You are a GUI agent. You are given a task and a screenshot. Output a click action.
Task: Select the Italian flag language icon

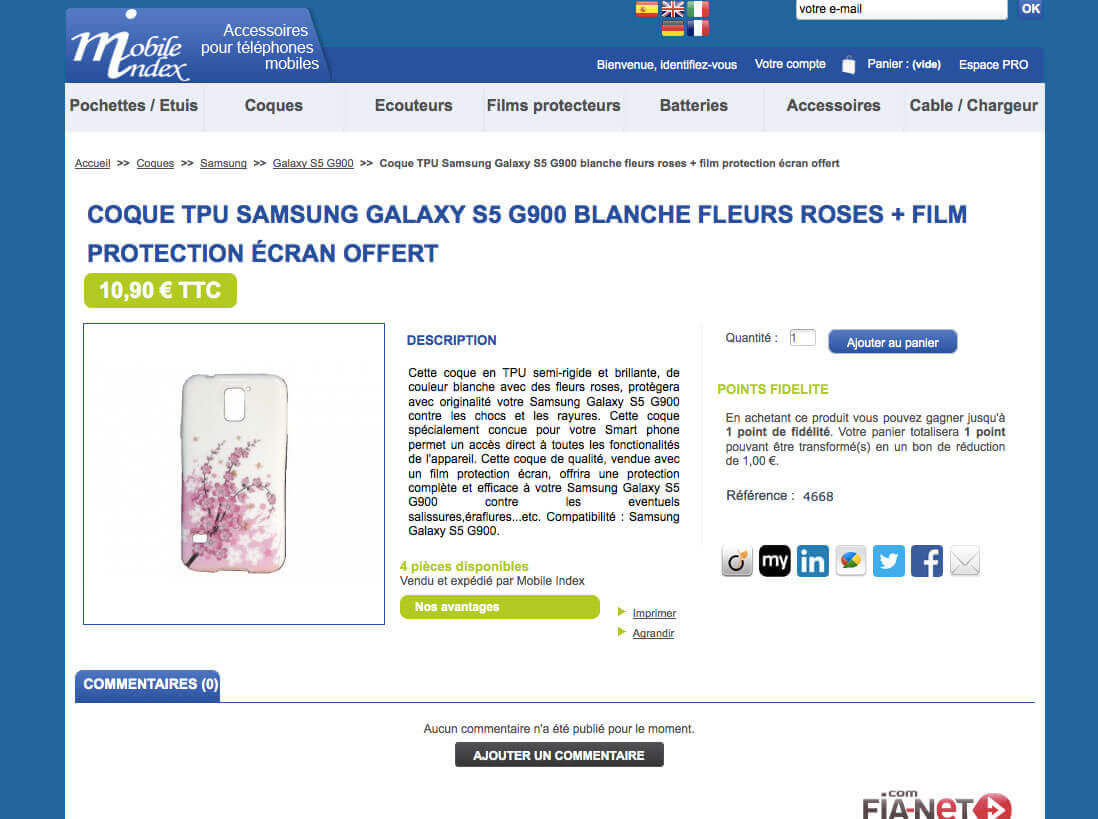point(697,8)
